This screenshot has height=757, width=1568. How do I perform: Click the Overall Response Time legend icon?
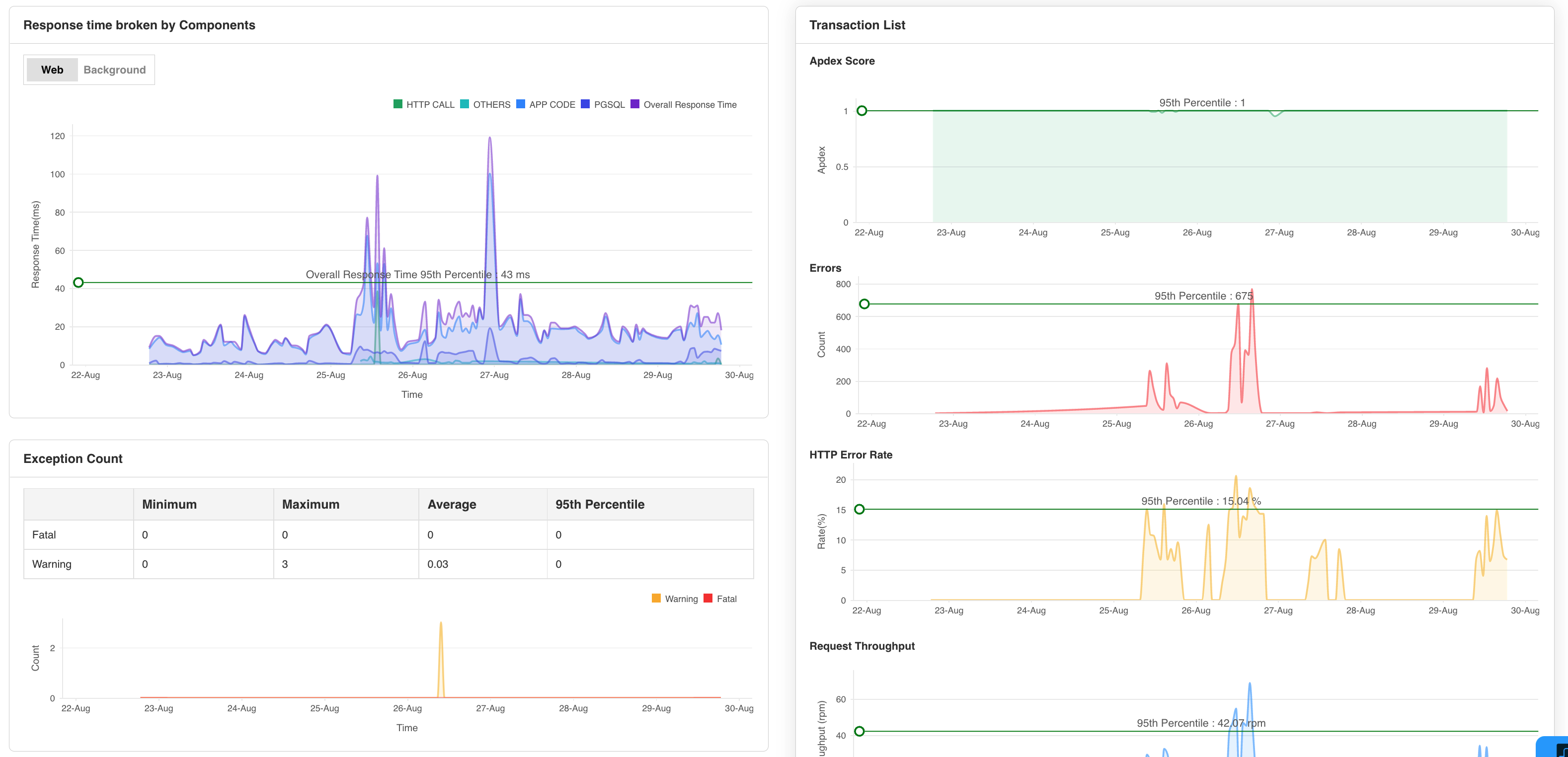pyautogui.click(x=635, y=104)
